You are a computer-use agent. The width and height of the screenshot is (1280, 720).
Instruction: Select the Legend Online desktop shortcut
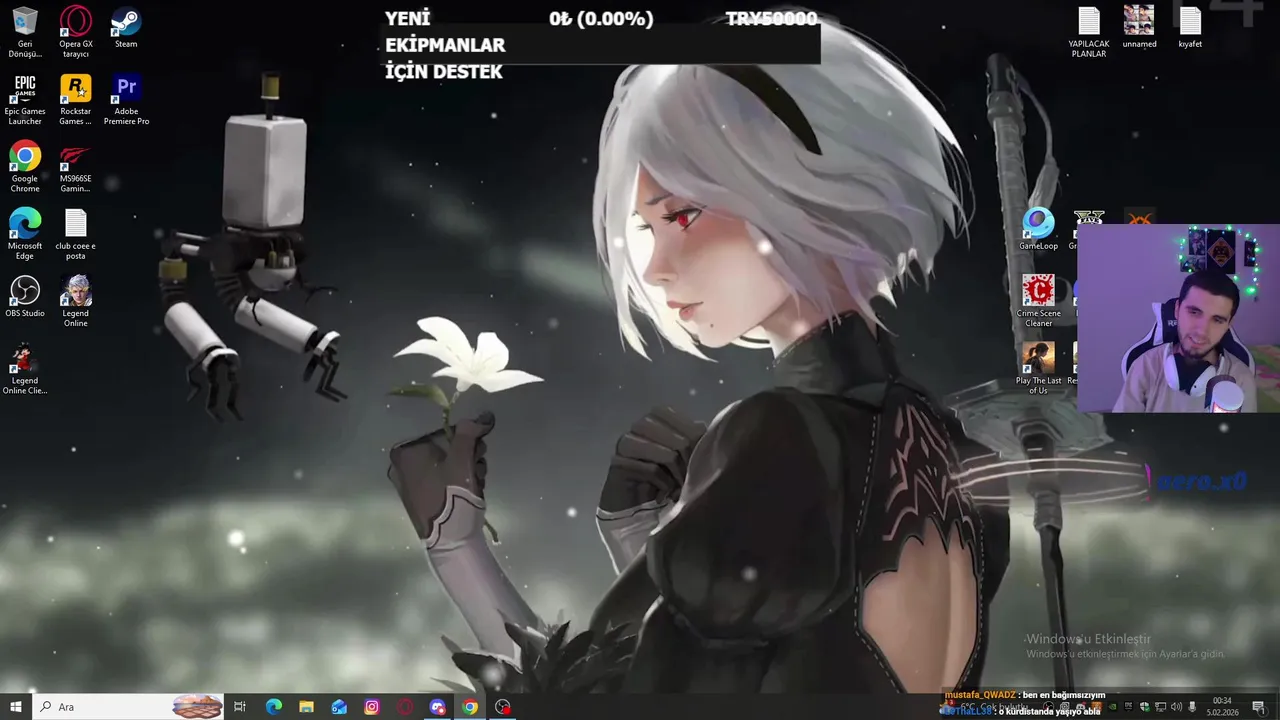[76, 301]
